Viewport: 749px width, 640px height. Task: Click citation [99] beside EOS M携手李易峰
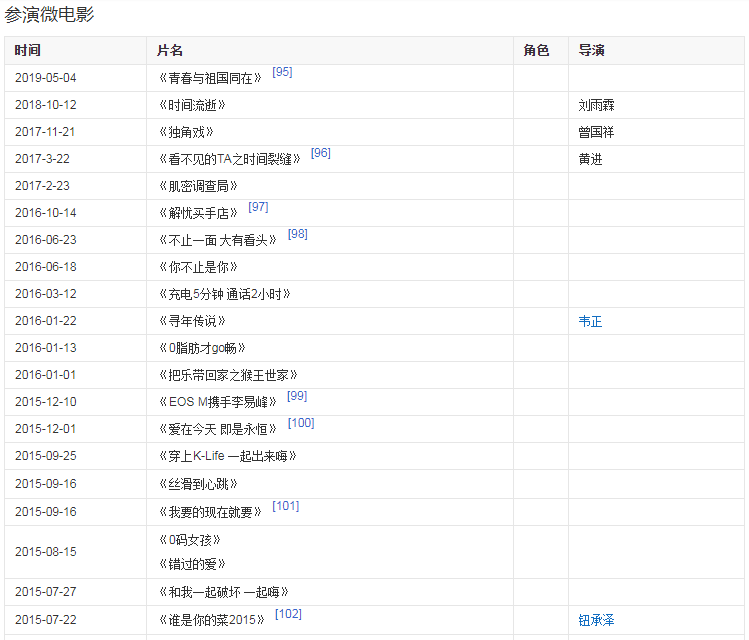tap(297, 396)
